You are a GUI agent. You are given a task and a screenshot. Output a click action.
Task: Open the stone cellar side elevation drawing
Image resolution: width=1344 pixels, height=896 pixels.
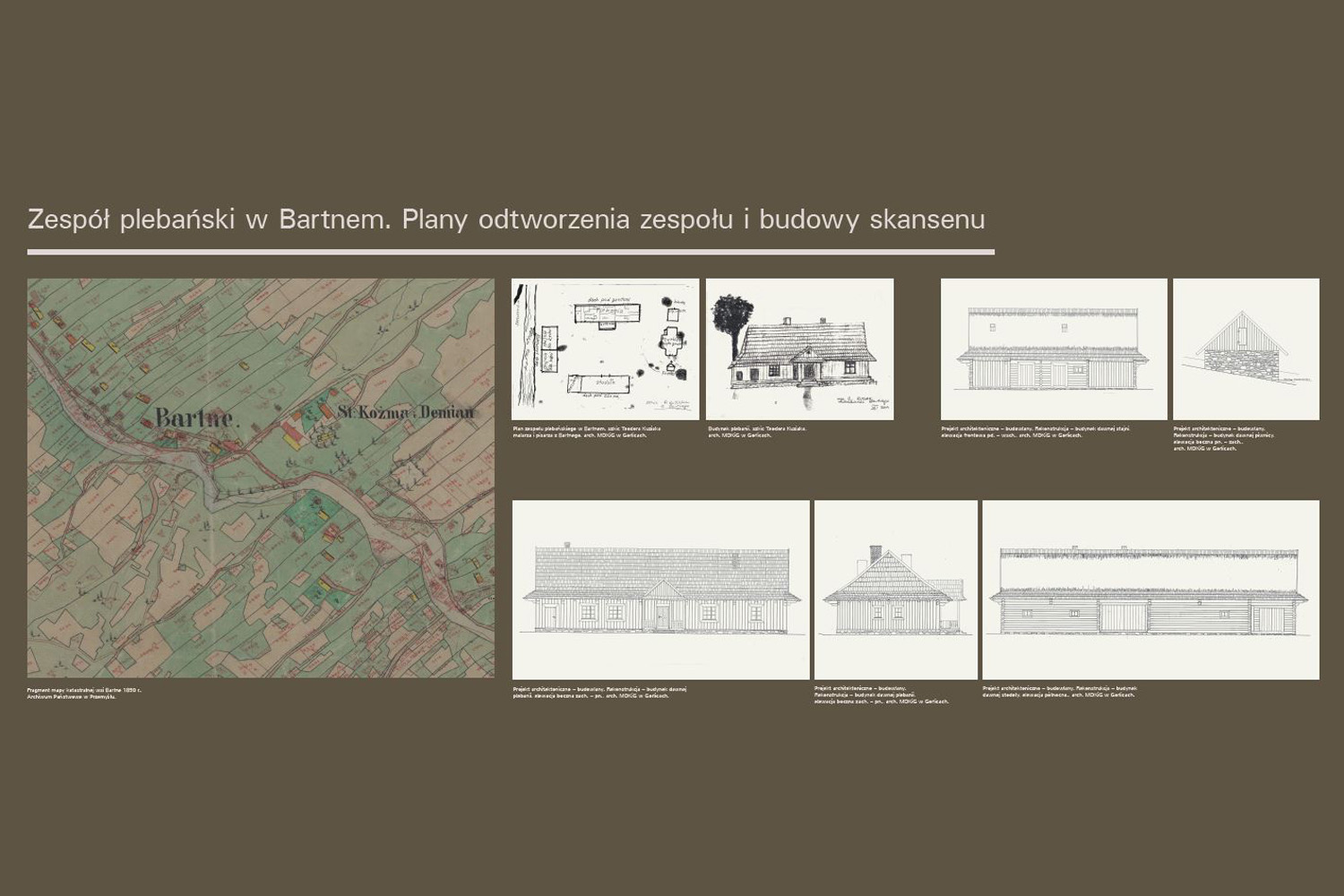1245,349
